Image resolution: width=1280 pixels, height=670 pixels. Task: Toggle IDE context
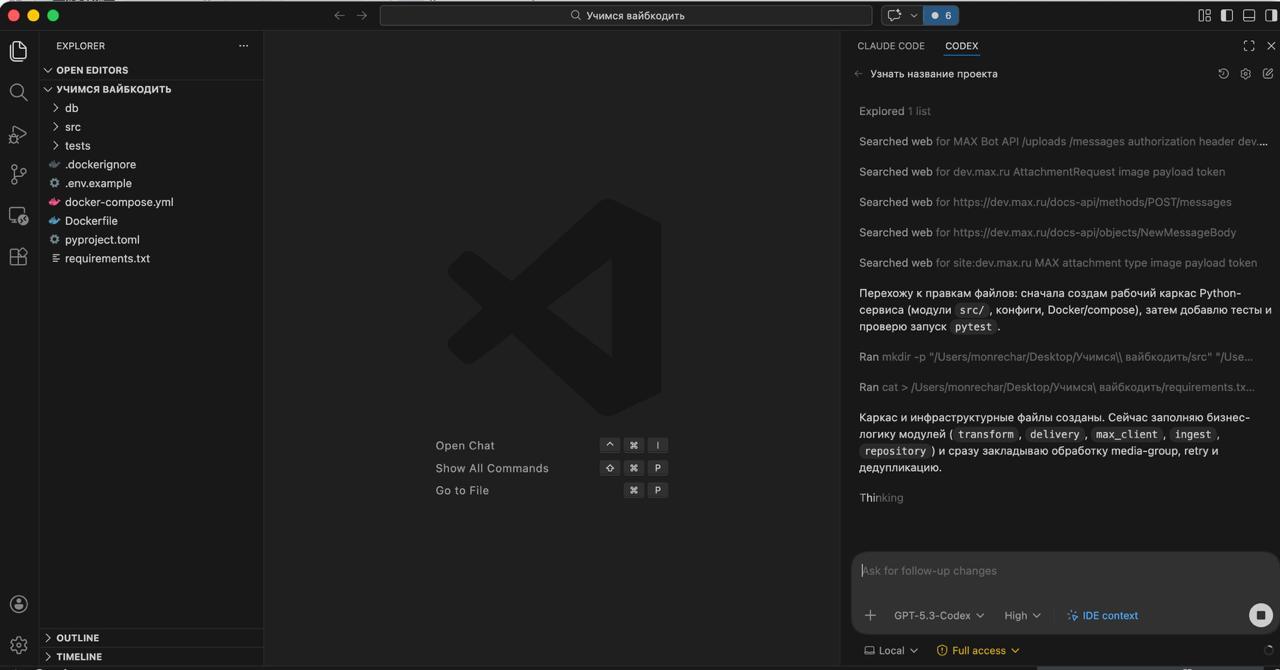tap(1102, 615)
